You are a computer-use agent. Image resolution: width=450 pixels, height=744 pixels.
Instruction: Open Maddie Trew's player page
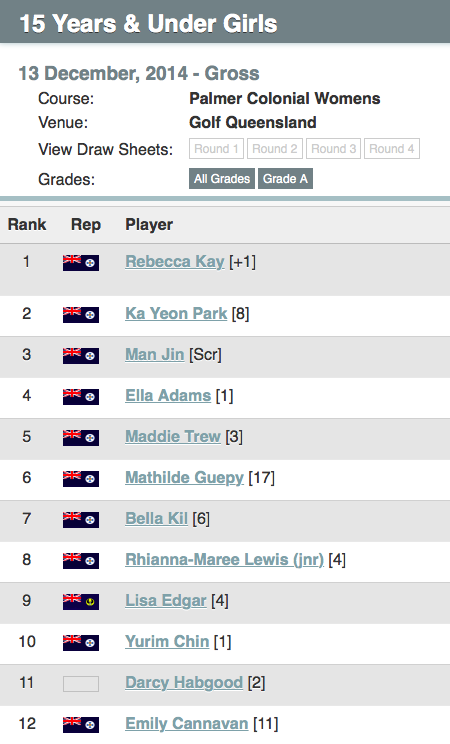click(173, 436)
